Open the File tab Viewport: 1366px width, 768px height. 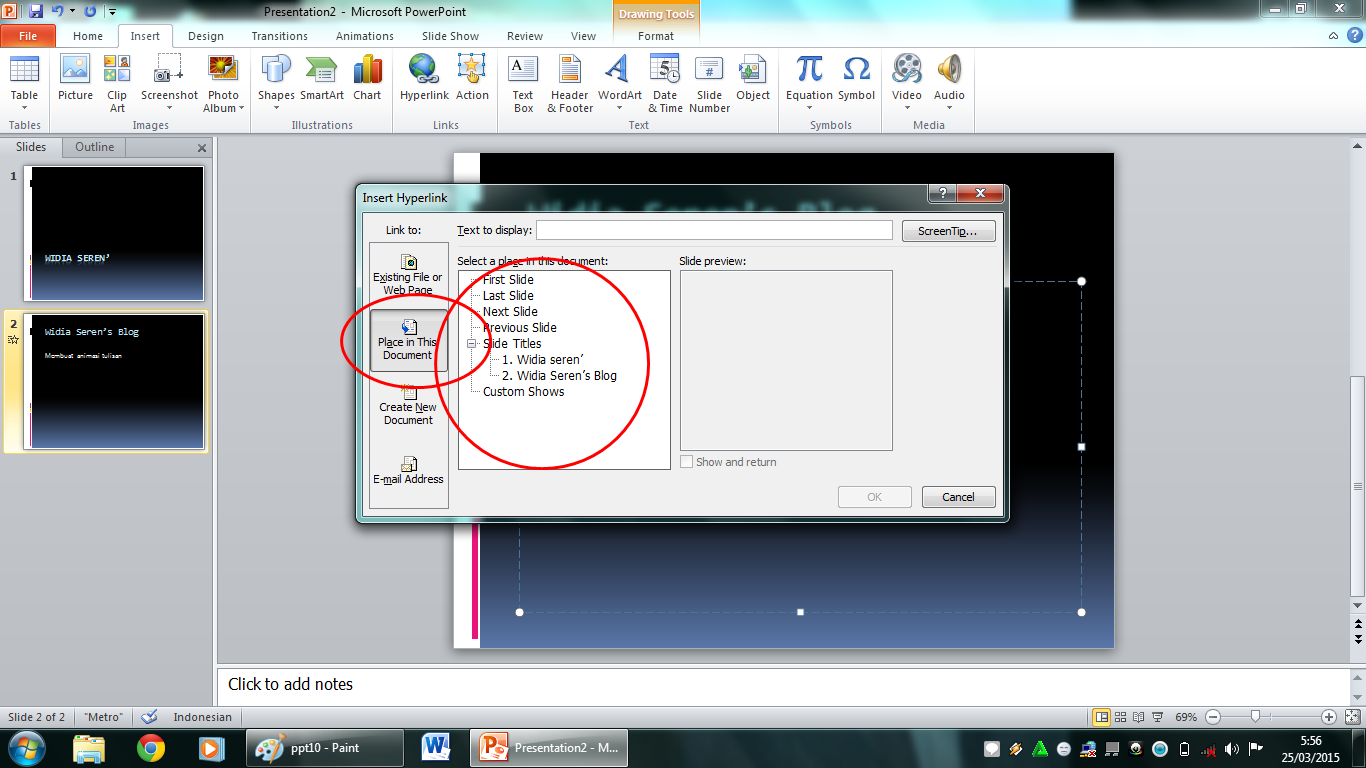point(28,36)
